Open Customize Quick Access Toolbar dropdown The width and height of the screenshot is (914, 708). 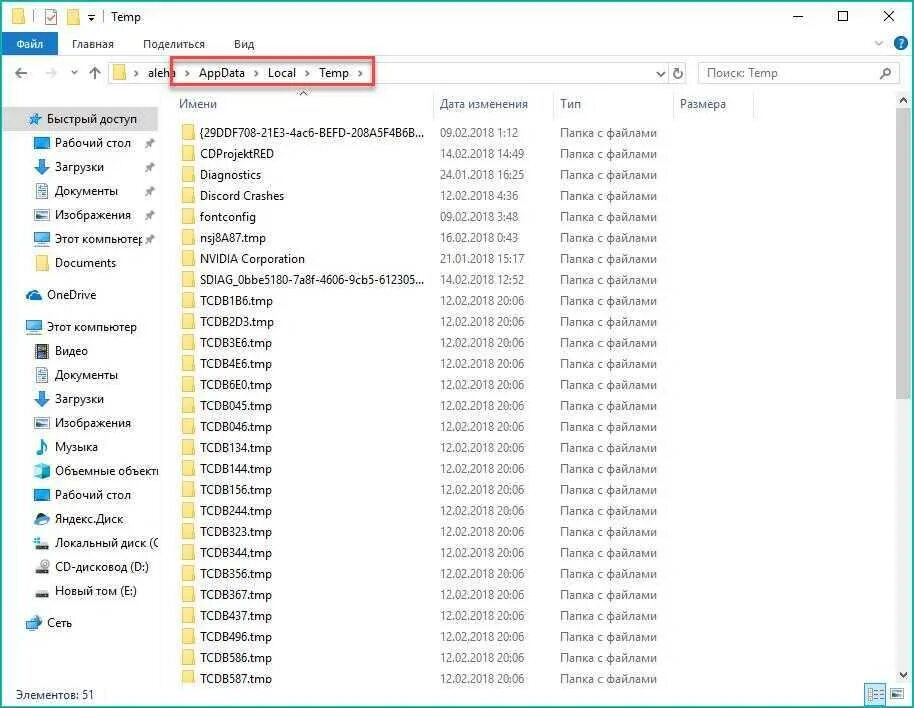(91, 17)
